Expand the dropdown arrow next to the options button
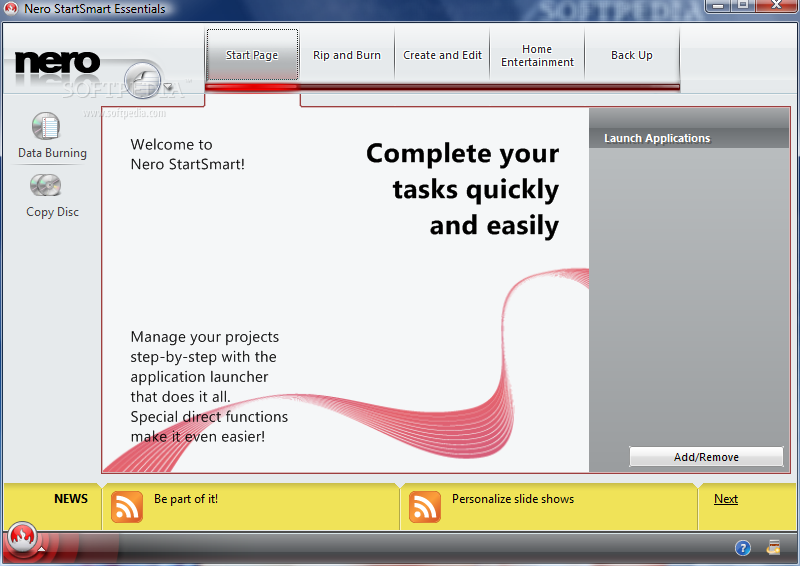 (x=168, y=87)
